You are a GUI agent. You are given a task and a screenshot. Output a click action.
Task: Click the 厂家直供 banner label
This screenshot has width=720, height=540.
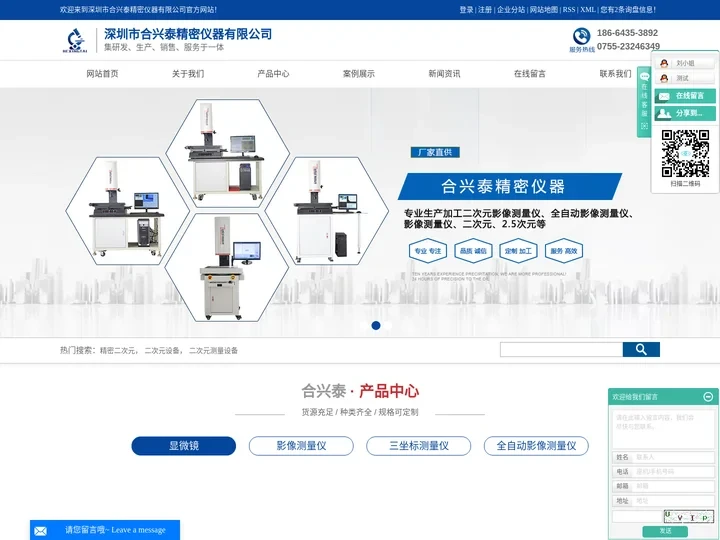[x=435, y=152]
